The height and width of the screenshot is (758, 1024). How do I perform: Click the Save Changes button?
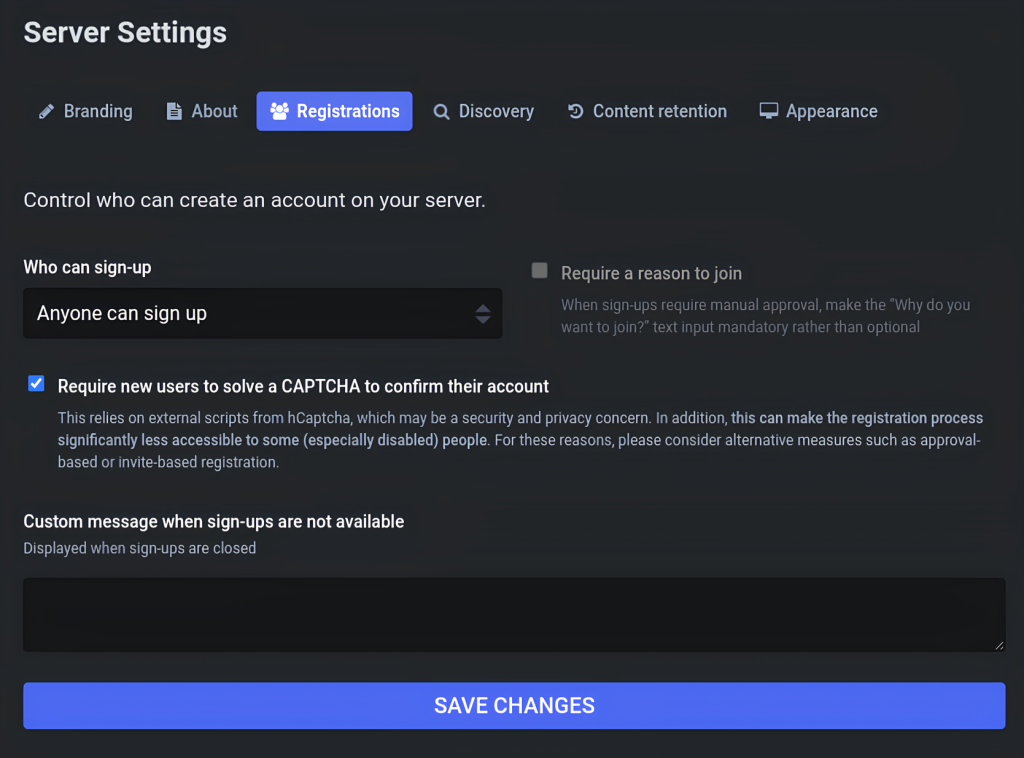coord(512,705)
